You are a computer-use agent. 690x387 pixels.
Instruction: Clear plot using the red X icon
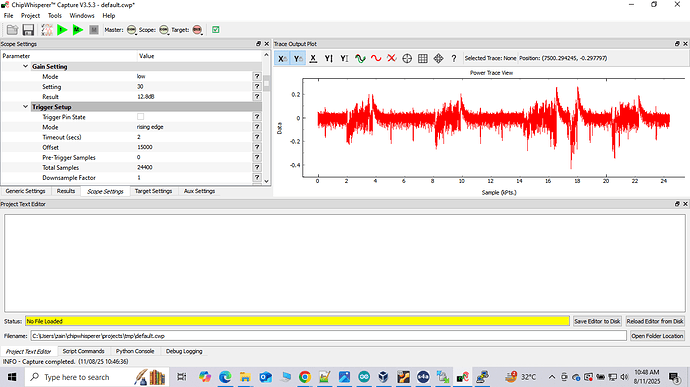(391, 58)
